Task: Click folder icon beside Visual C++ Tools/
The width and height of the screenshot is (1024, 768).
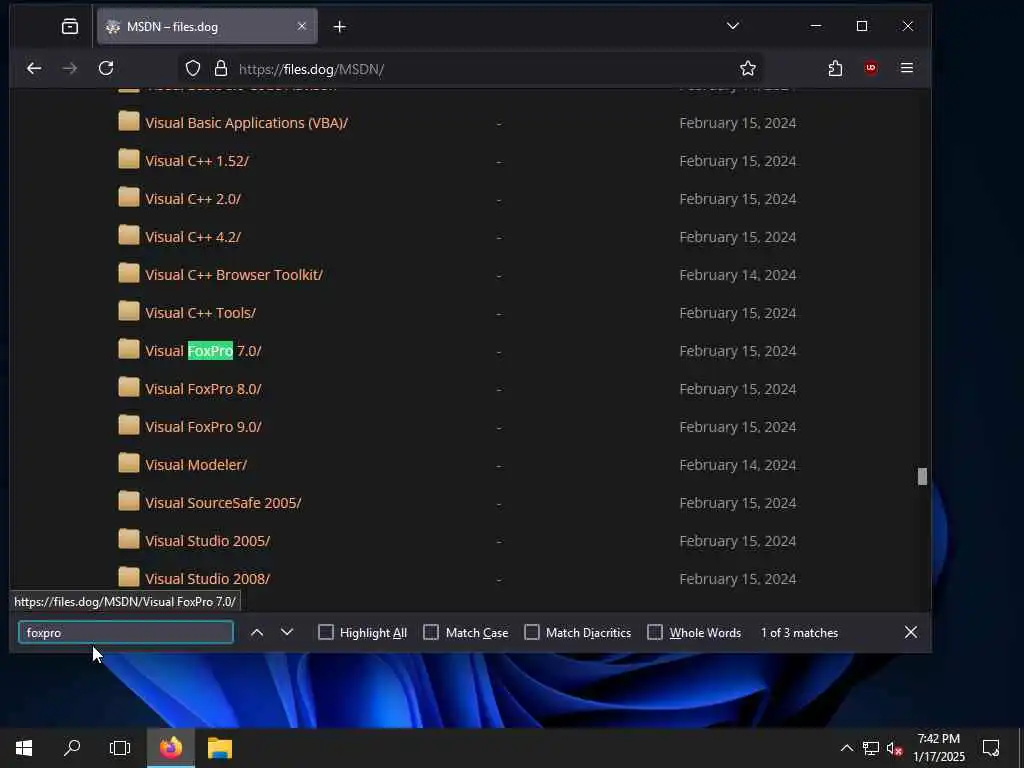Action: [129, 312]
